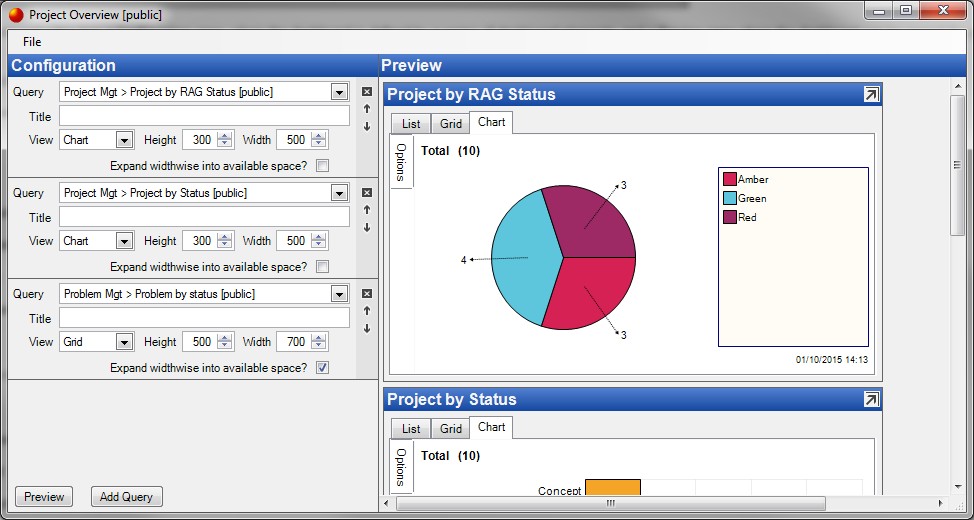
Task: Move Problem by status query up
Action: point(366,311)
